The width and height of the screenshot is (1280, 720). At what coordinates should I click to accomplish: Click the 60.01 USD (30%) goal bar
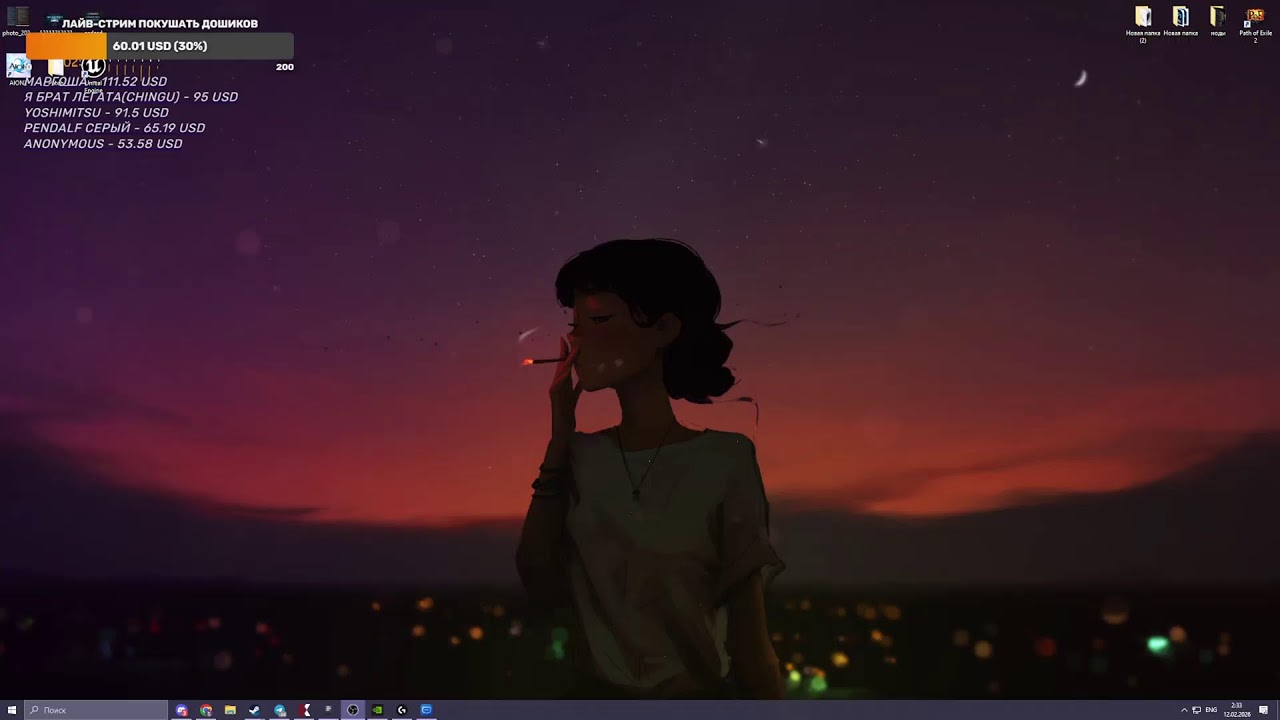(x=160, y=46)
